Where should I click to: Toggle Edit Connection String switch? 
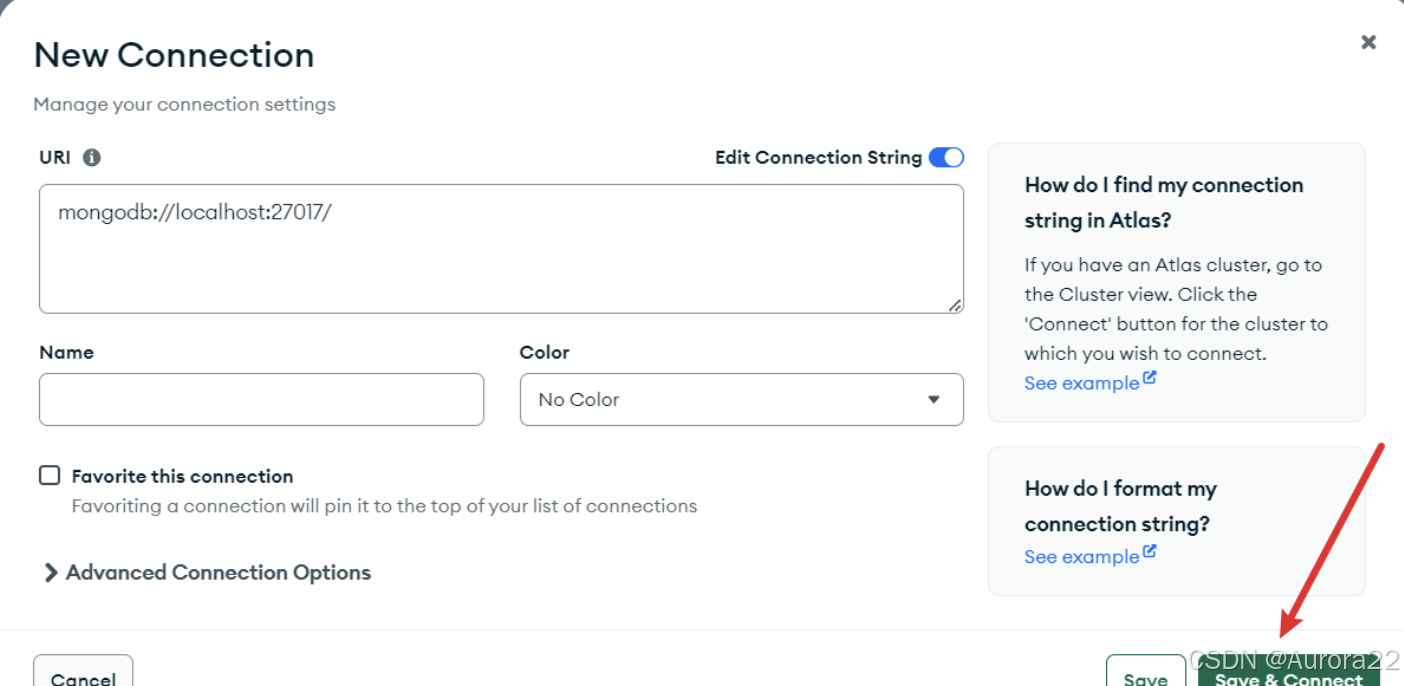click(x=946, y=157)
